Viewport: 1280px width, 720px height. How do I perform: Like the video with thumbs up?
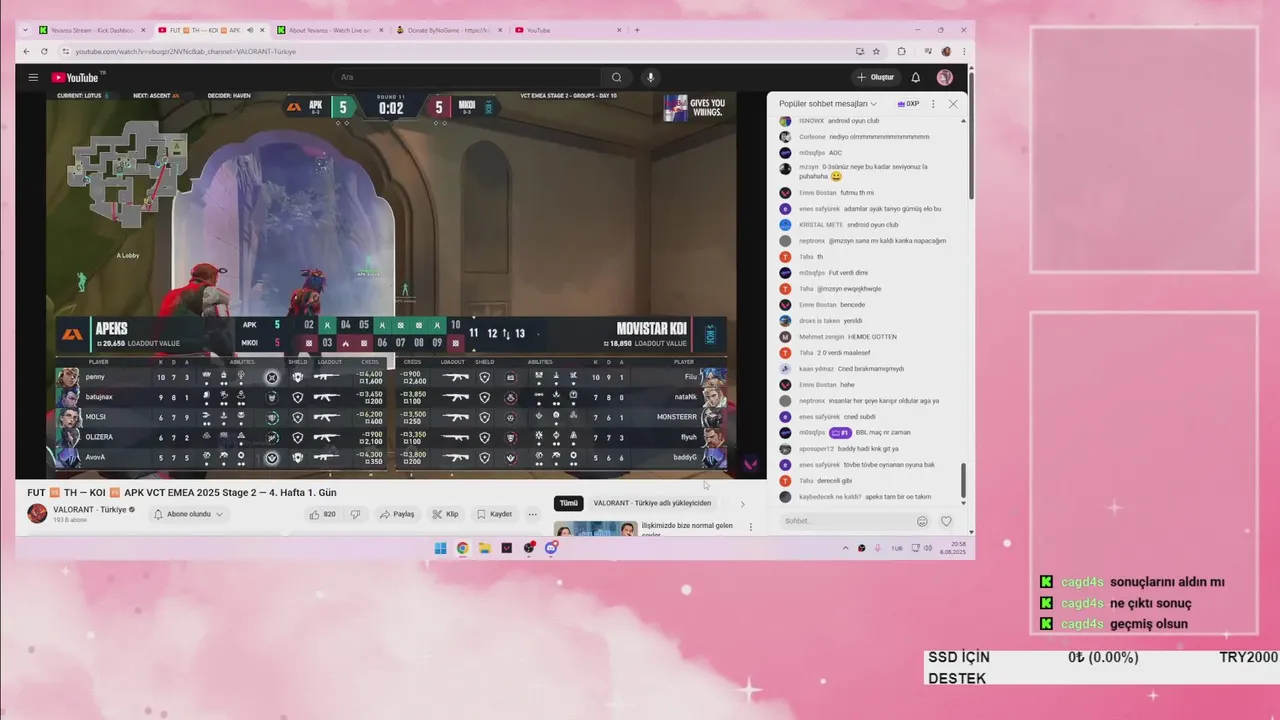[x=322, y=514]
